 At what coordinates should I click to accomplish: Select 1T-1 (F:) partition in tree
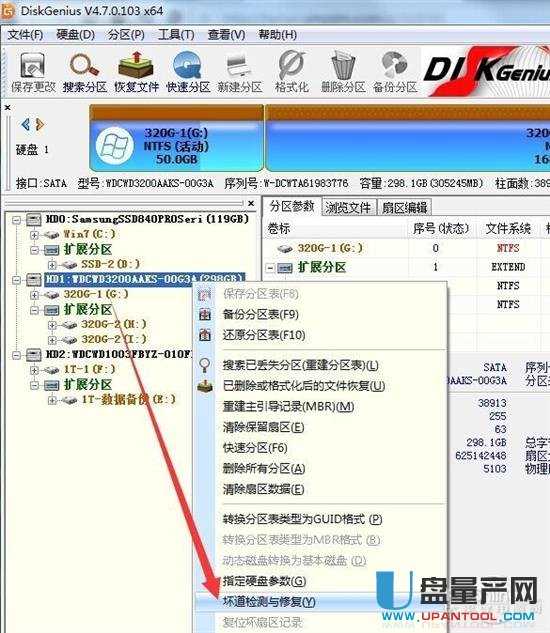pos(89,369)
